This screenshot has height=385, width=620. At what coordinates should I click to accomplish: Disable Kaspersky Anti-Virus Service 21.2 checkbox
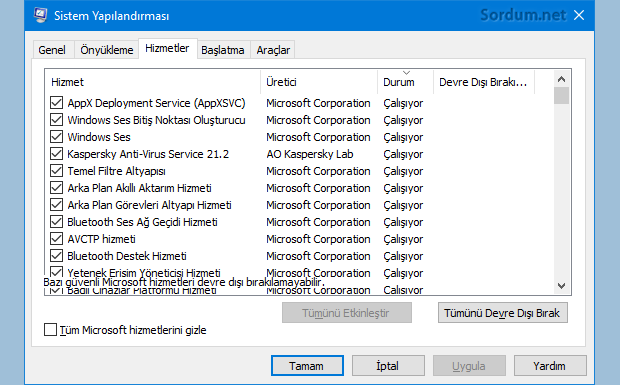[57, 154]
